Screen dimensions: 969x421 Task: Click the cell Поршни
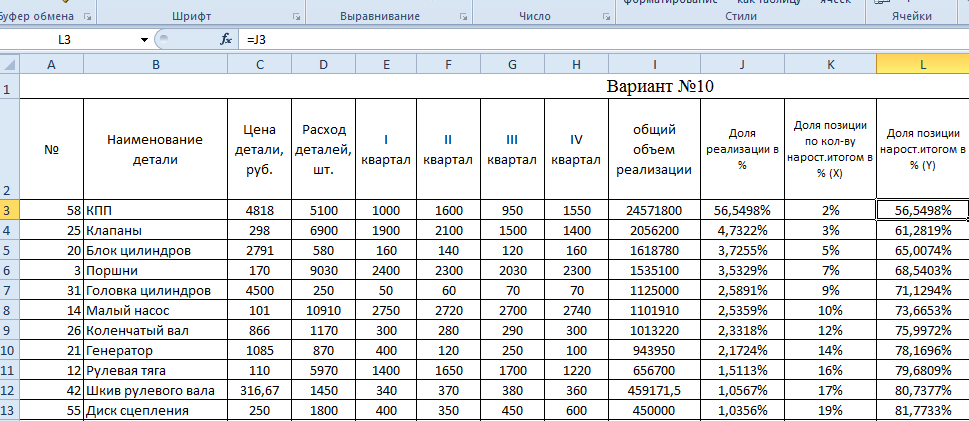click(x=155, y=271)
